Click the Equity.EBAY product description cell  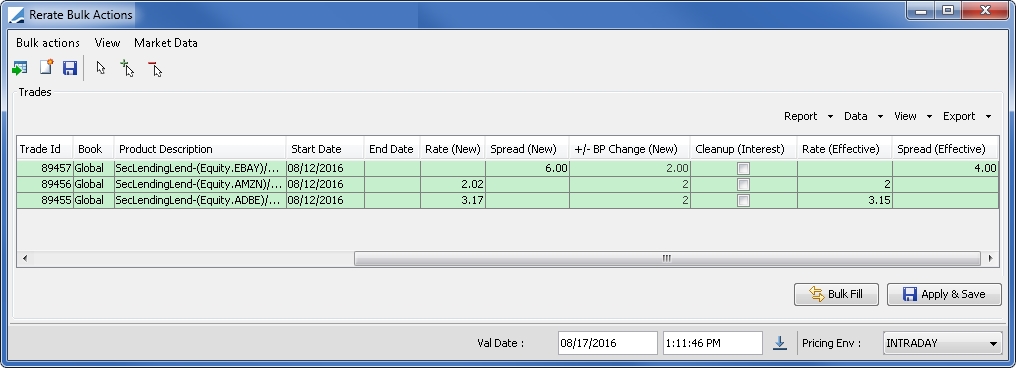200,168
